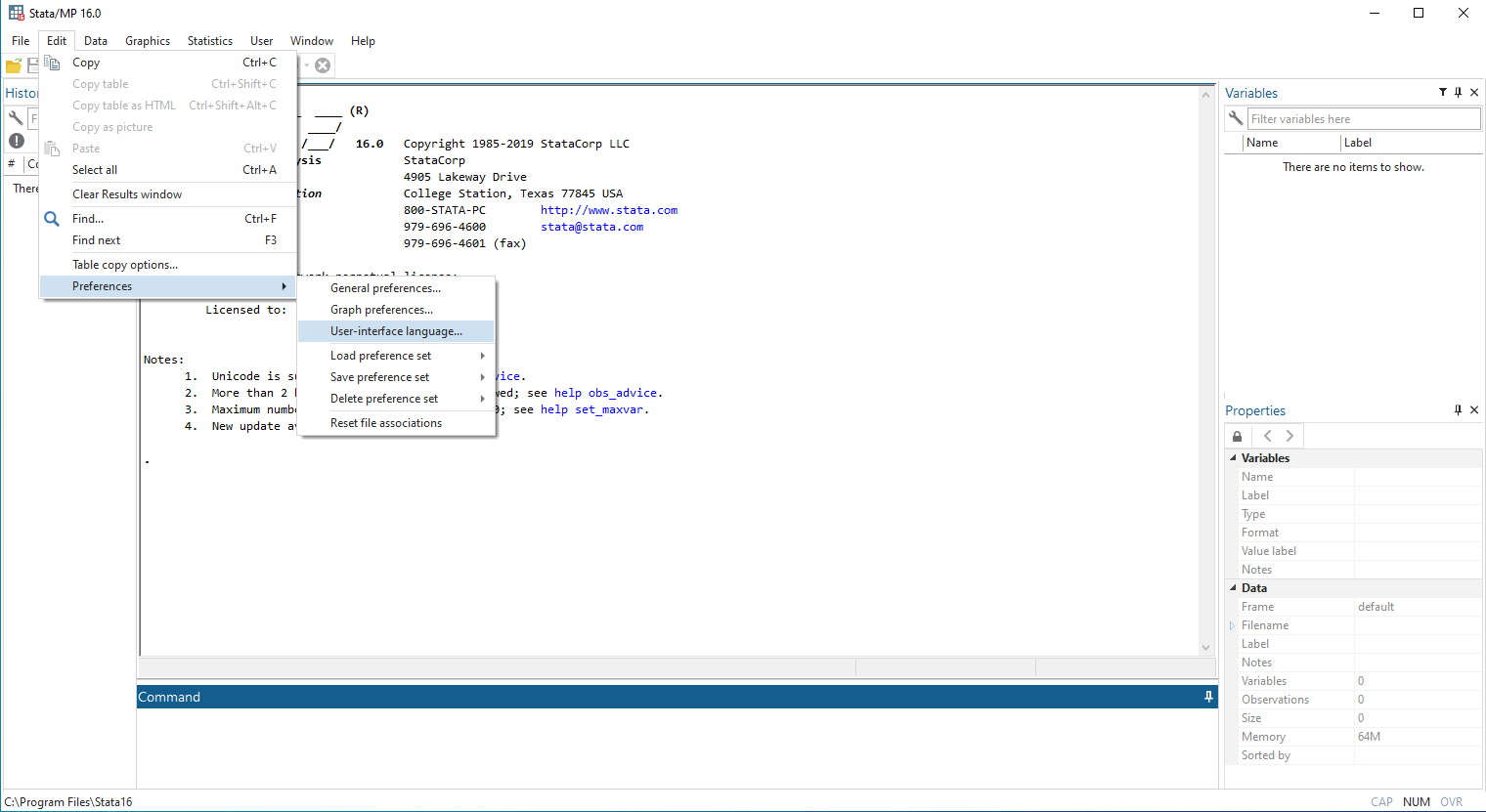Click the wrench icon in Variables panel
Image resolution: width=1486 pixels, height=812 pixels.
pos(1236,118)
